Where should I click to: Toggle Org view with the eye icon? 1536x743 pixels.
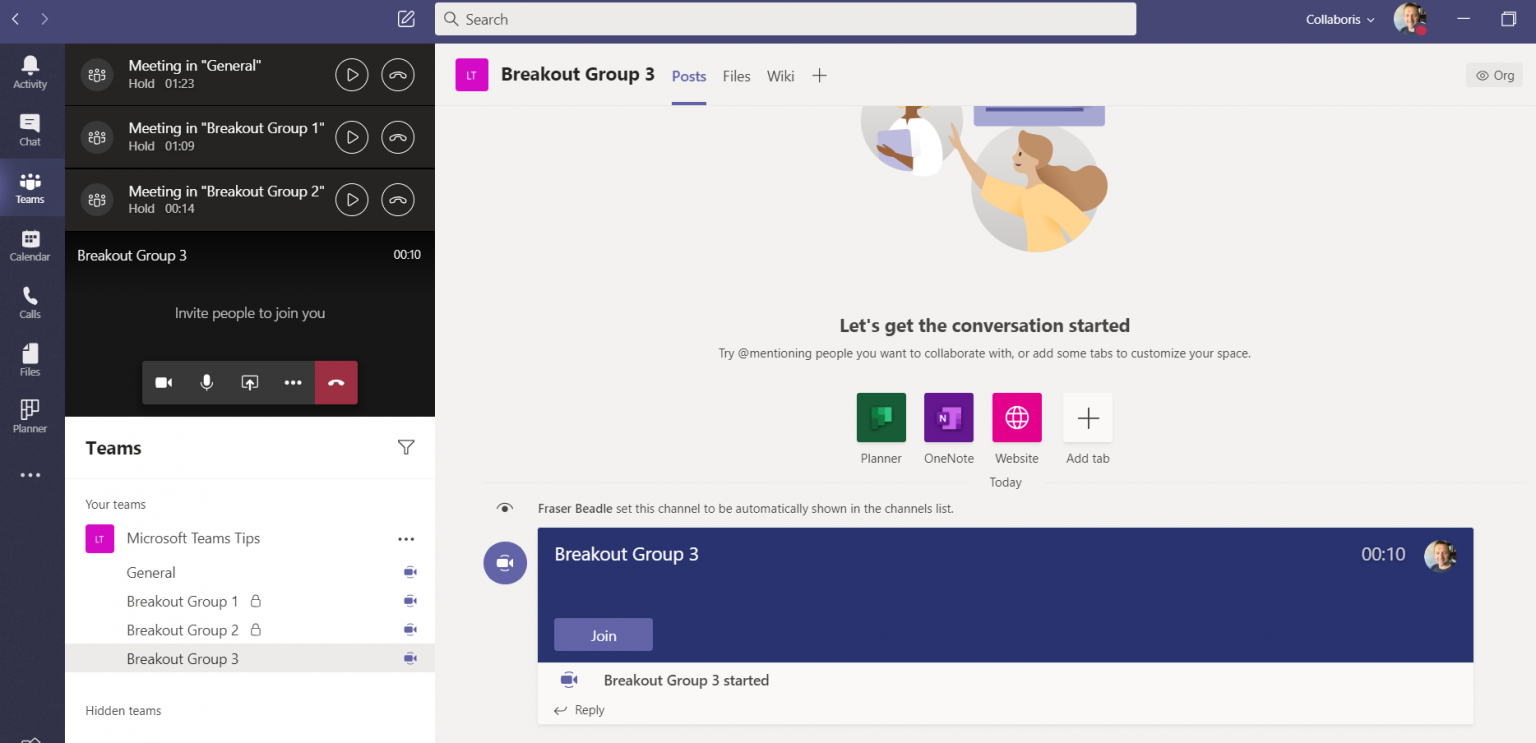[1493, 74]
